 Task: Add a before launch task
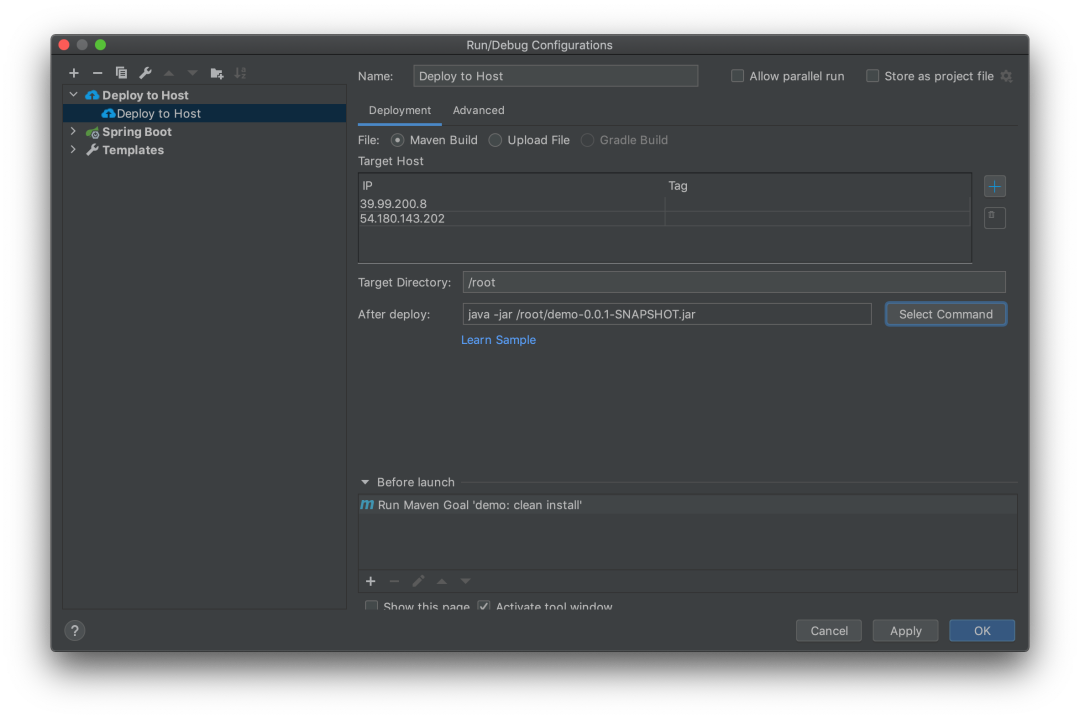point(370,581)
